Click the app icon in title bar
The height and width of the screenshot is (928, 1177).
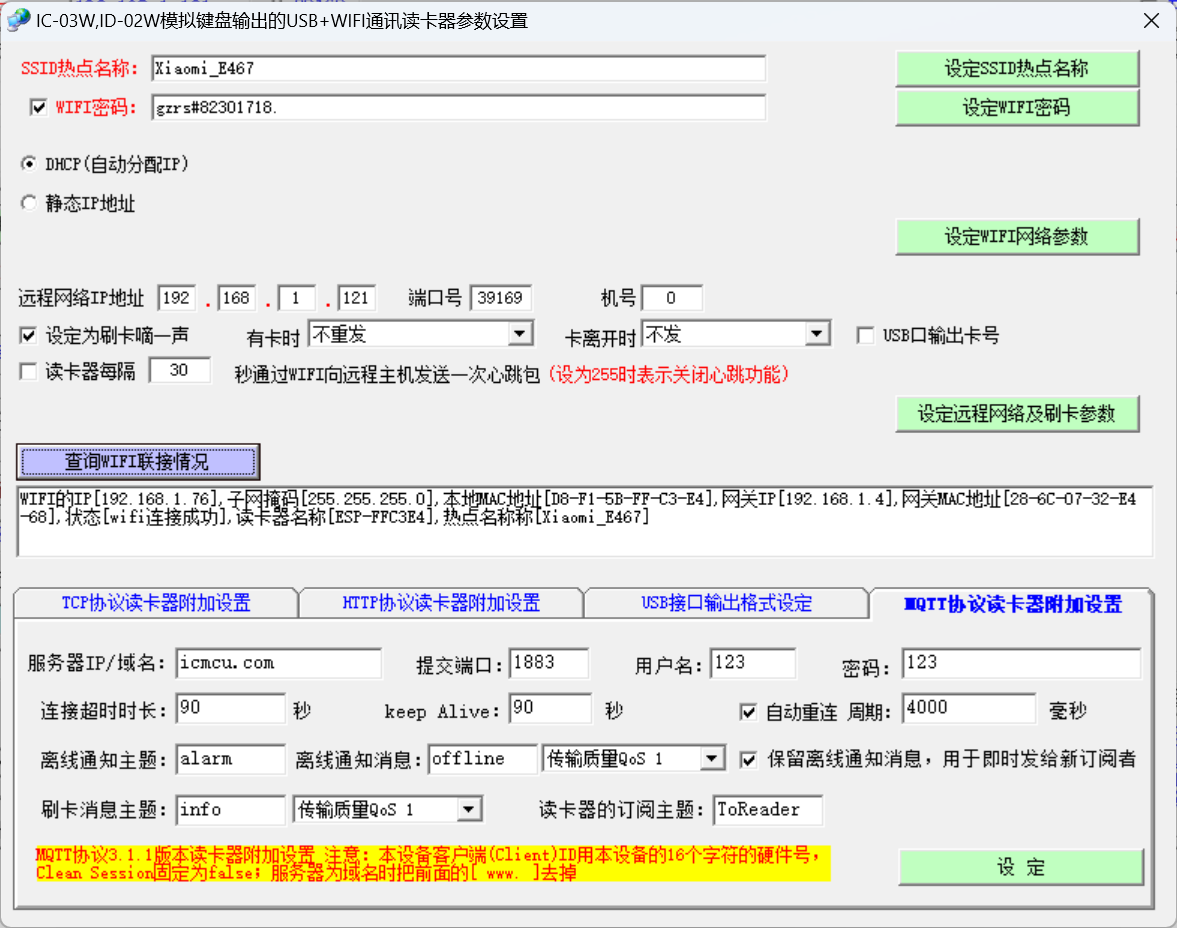tap(18, 20)
